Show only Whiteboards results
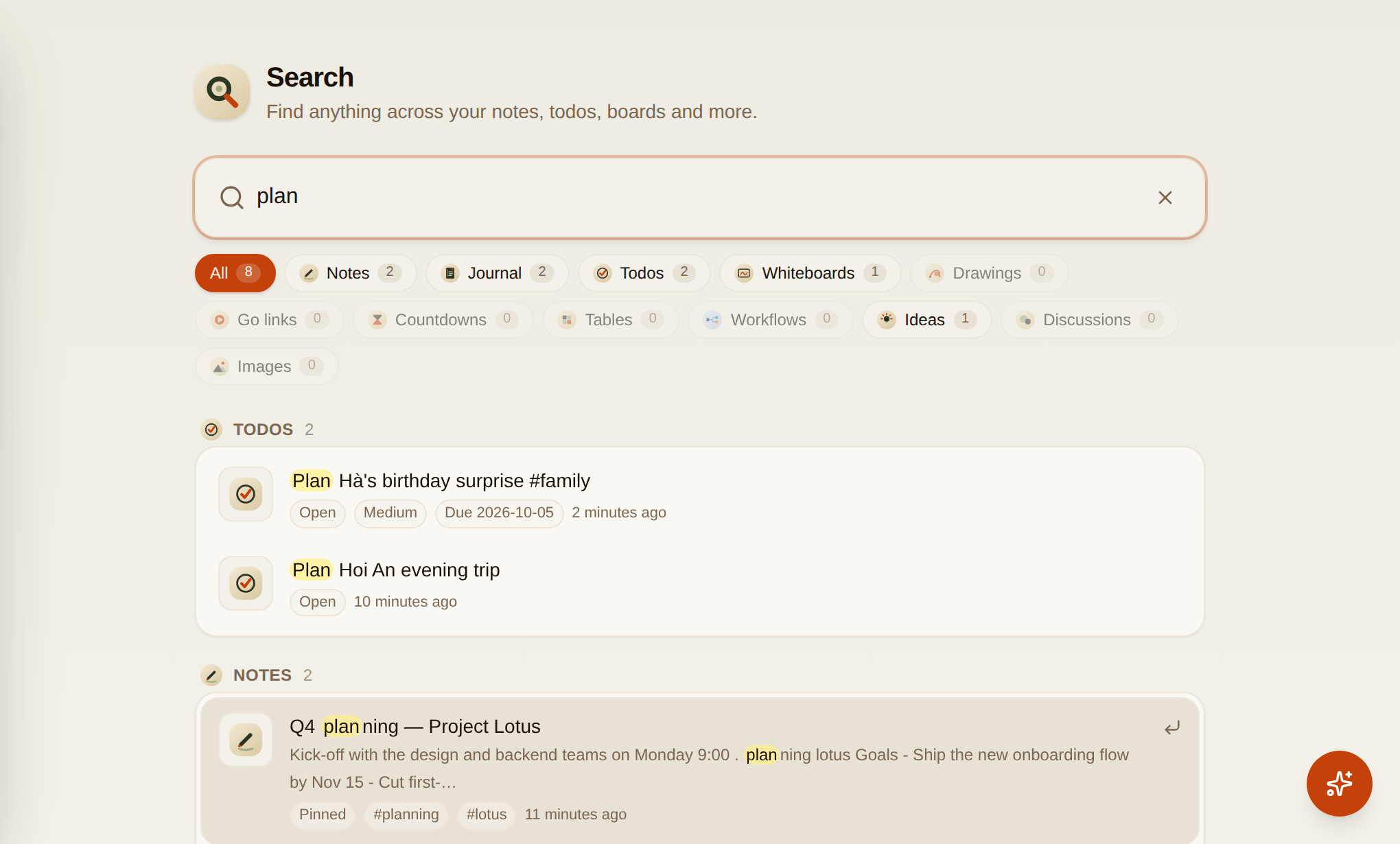The height and width of the screenshot is (844, 1400). pos(810,273)
